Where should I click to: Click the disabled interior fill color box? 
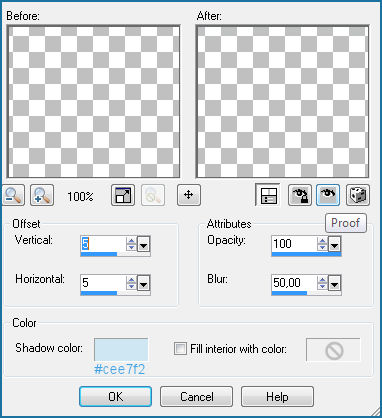(x=333, y=349)
